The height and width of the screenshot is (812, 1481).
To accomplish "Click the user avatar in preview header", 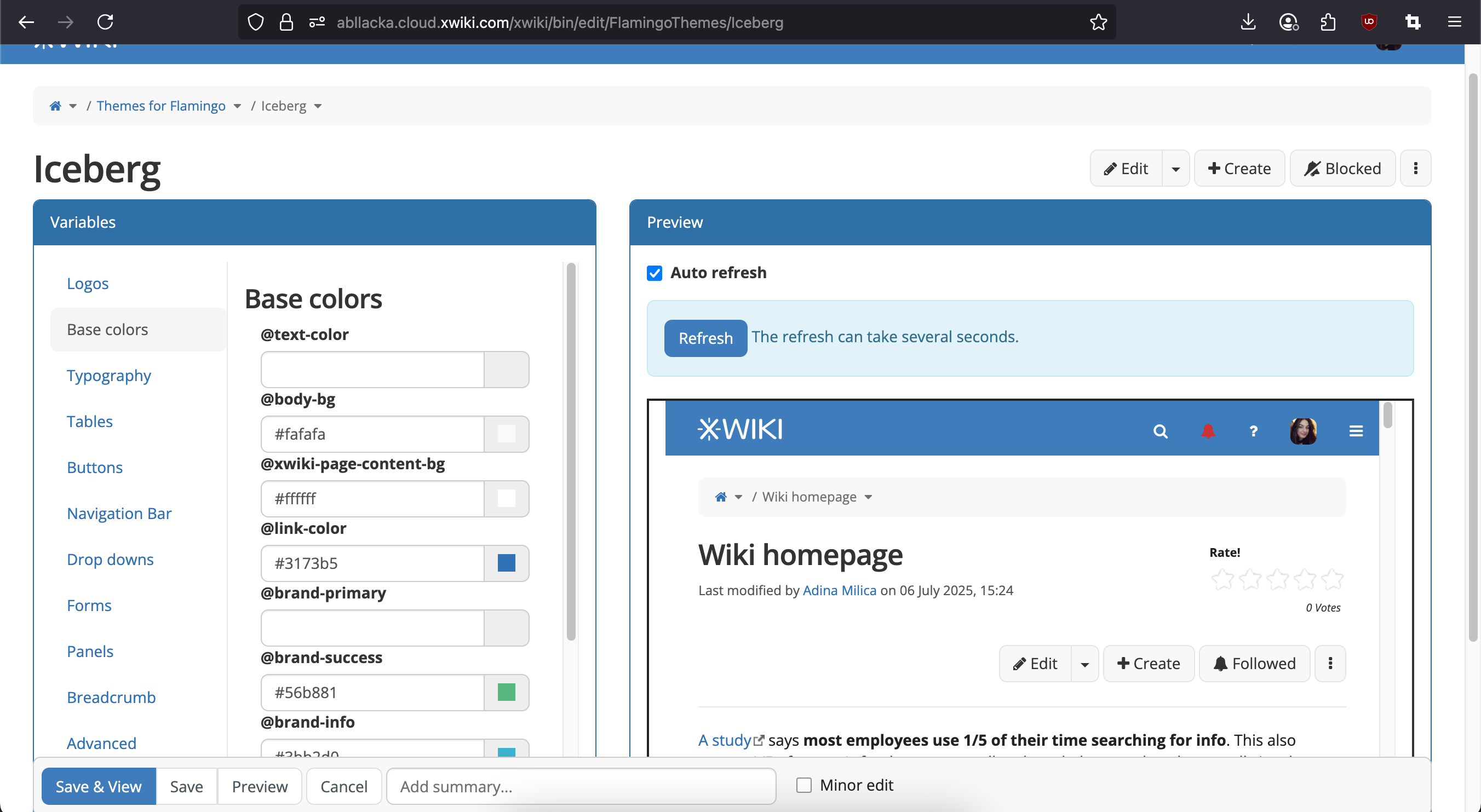I will 1304,431.
